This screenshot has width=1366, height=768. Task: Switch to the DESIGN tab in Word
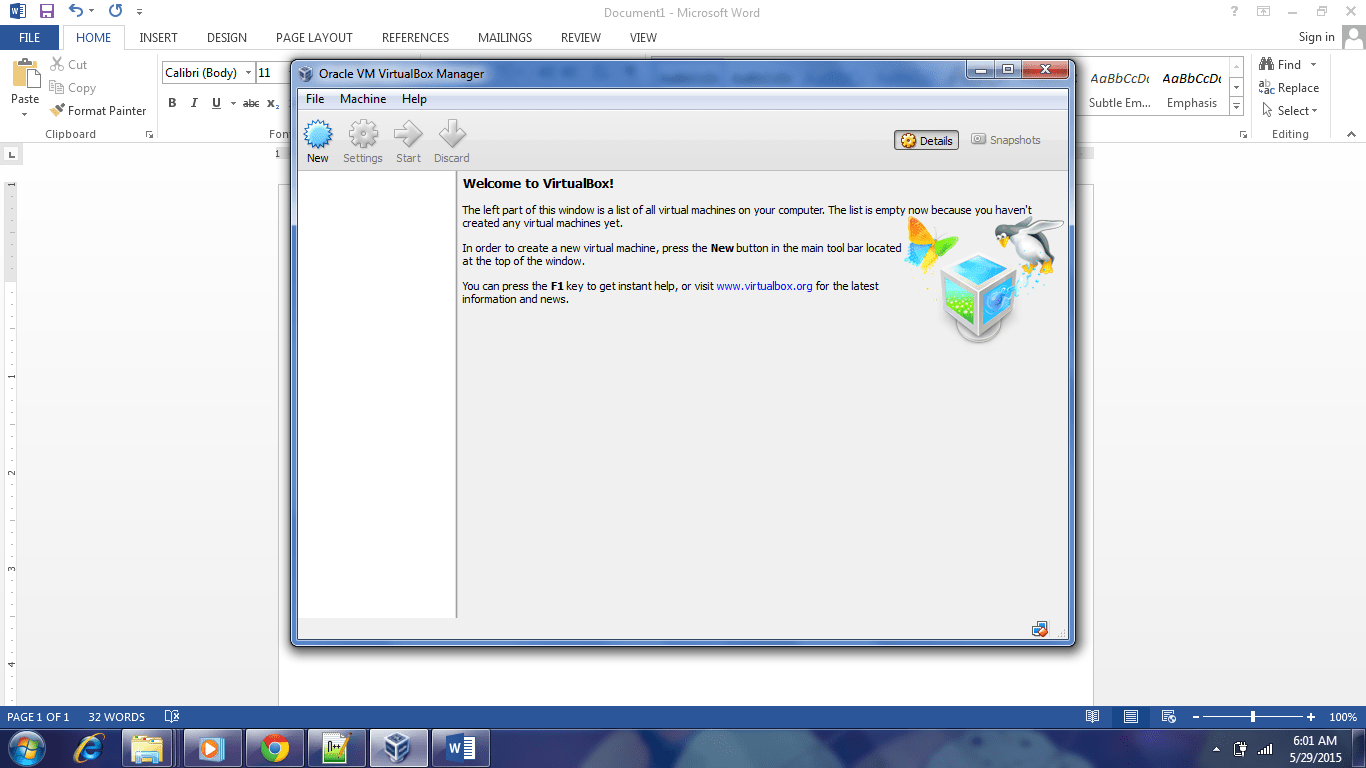coord(227,37)
